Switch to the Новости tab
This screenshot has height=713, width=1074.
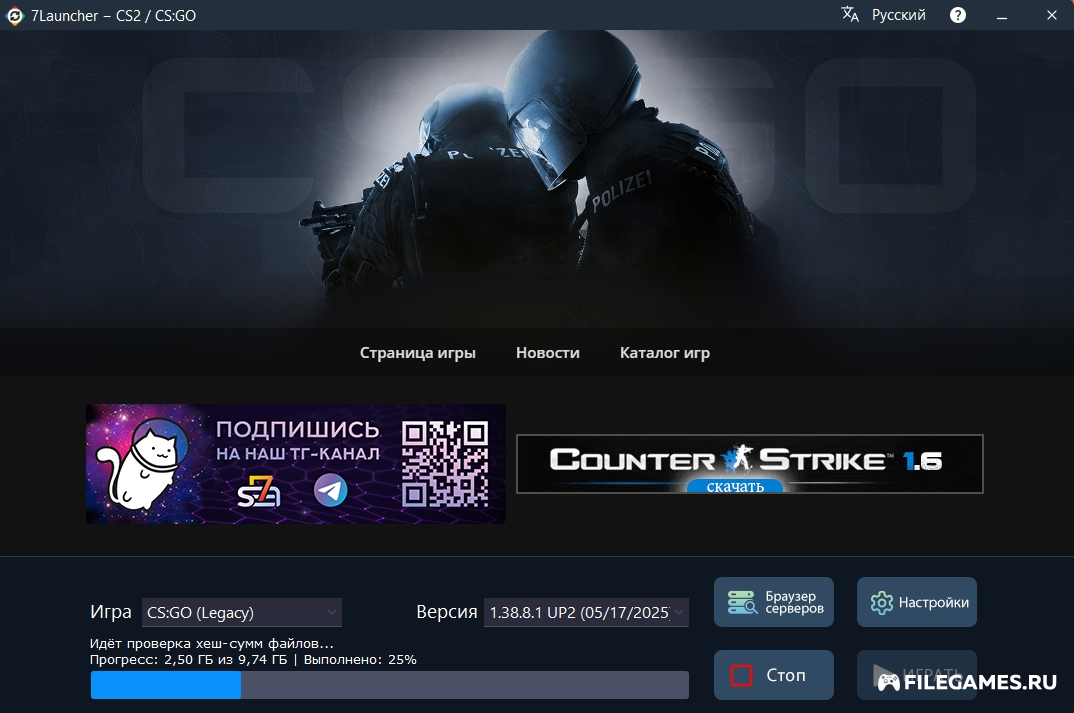point(547,353)
